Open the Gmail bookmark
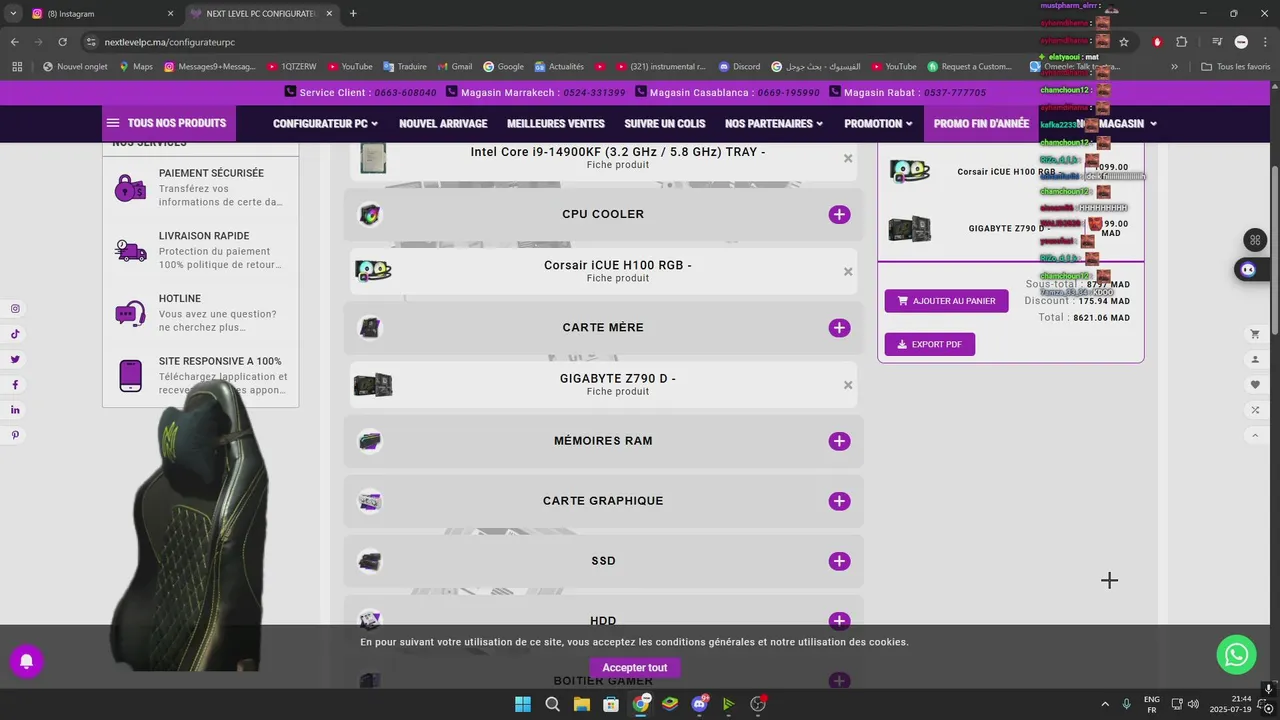1280x720 pixels. pyautogui.click(x=453, y=67)
